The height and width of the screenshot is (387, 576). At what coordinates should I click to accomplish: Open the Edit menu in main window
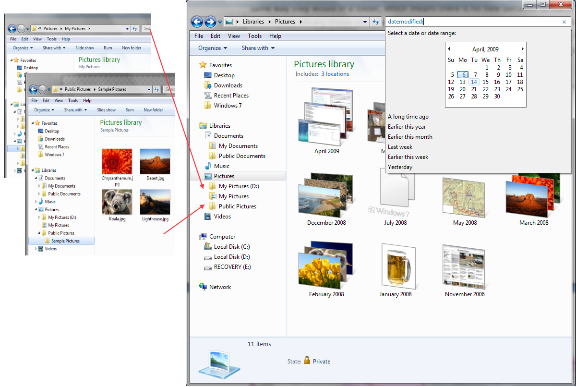[215, 36]
